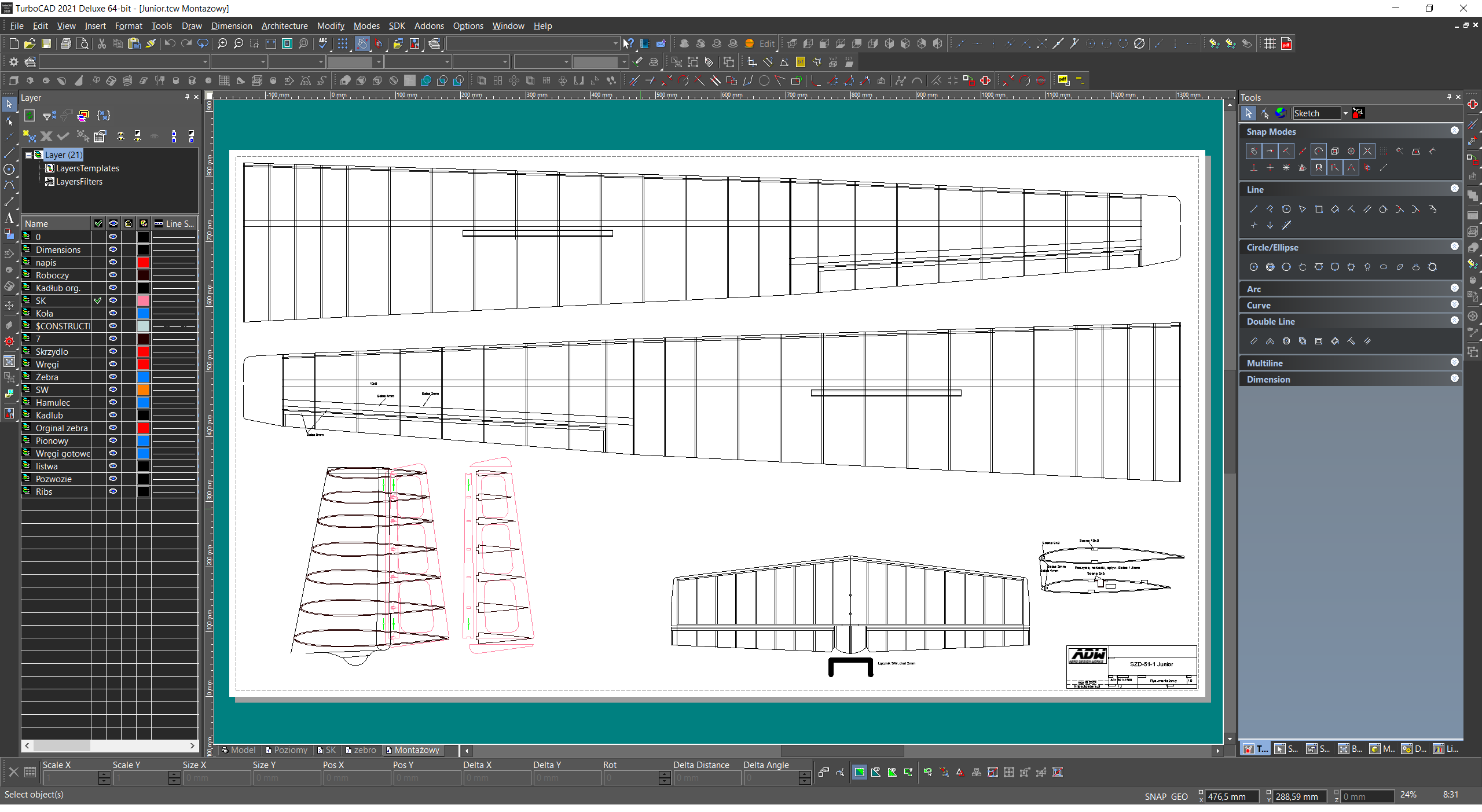Click the Save file icon
Image resolution: width=1482 pixels, height=812 pixels.
46,43
